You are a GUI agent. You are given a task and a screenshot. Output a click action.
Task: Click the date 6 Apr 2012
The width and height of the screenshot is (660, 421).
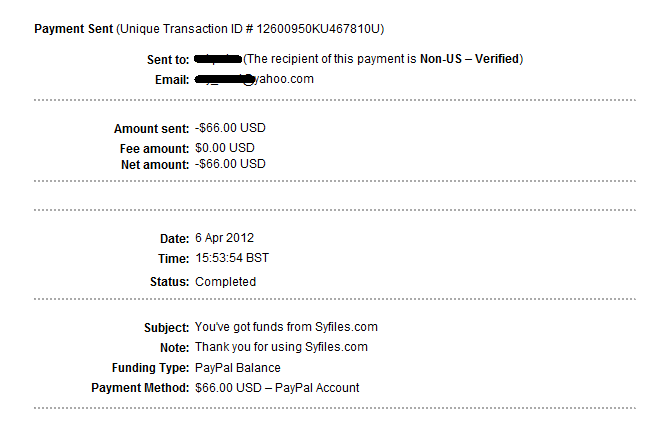(x=224, y=239)
